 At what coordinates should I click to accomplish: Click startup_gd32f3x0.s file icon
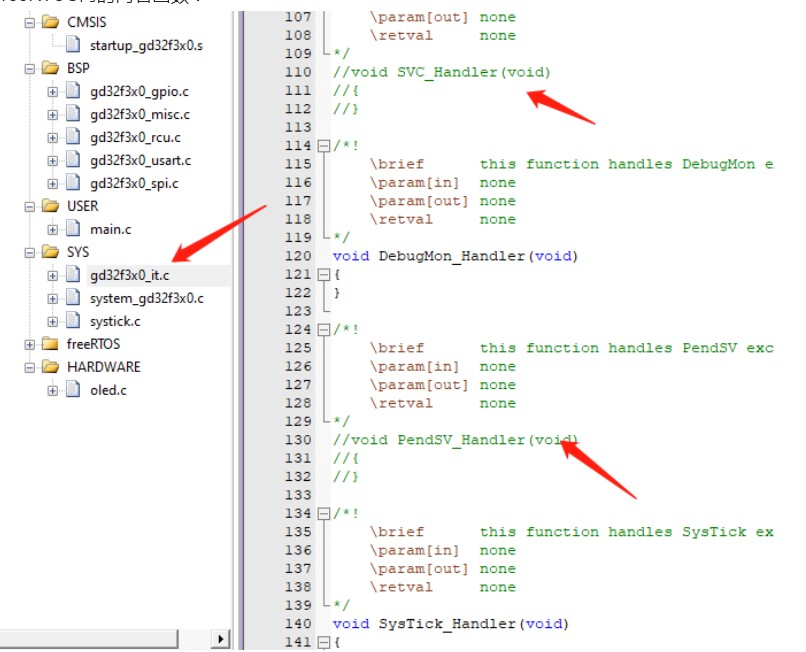click(x=73, y=45)
